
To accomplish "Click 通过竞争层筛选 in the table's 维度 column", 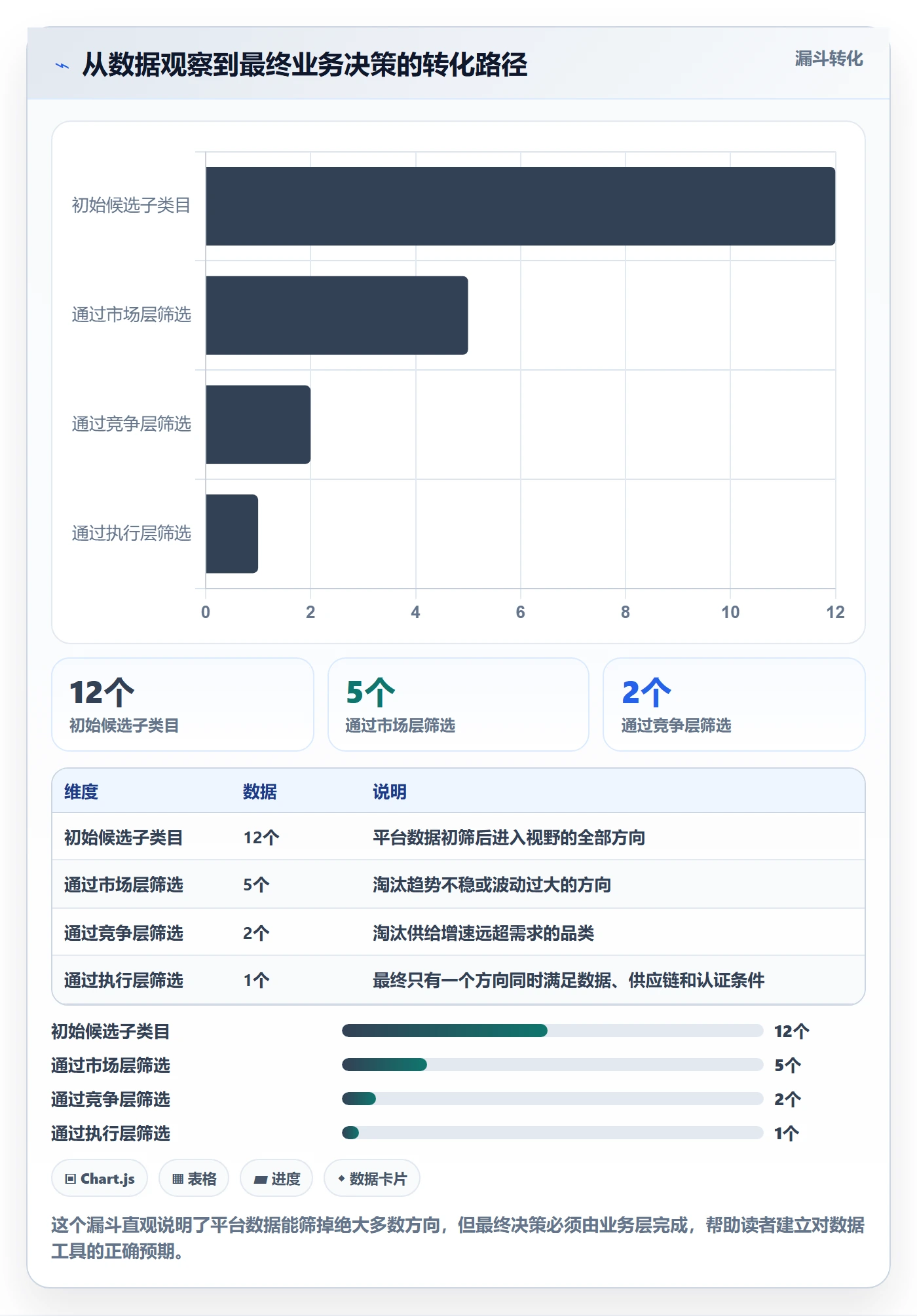I will click(x=124, y=933).
